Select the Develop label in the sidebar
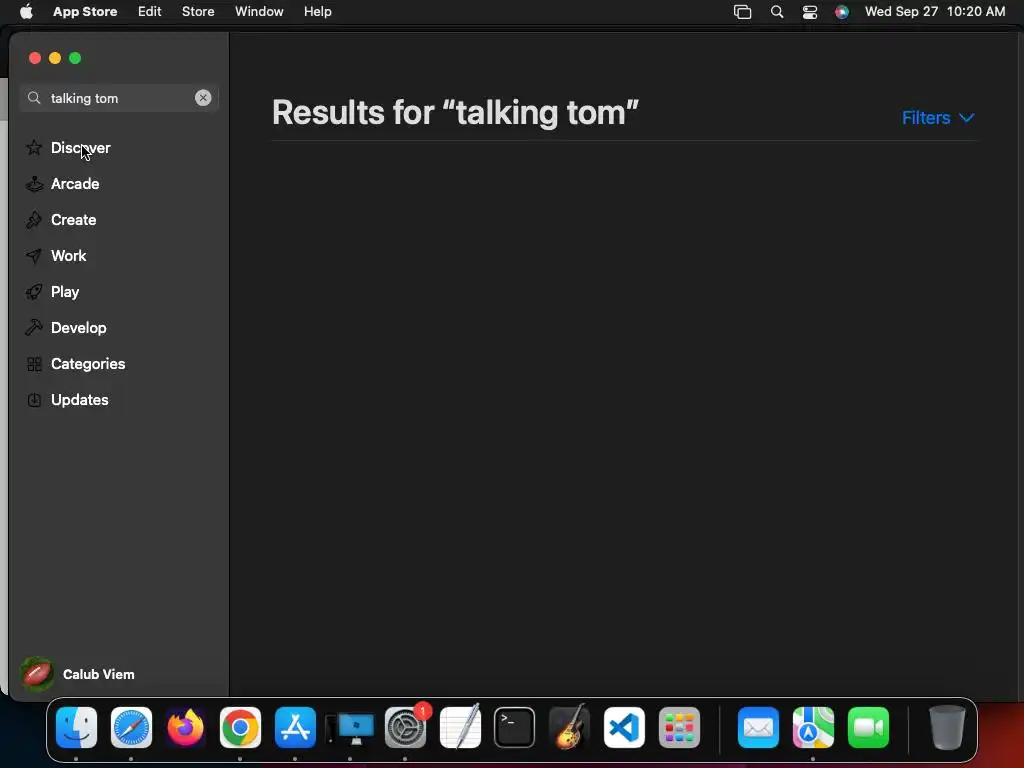 point(78,328)
